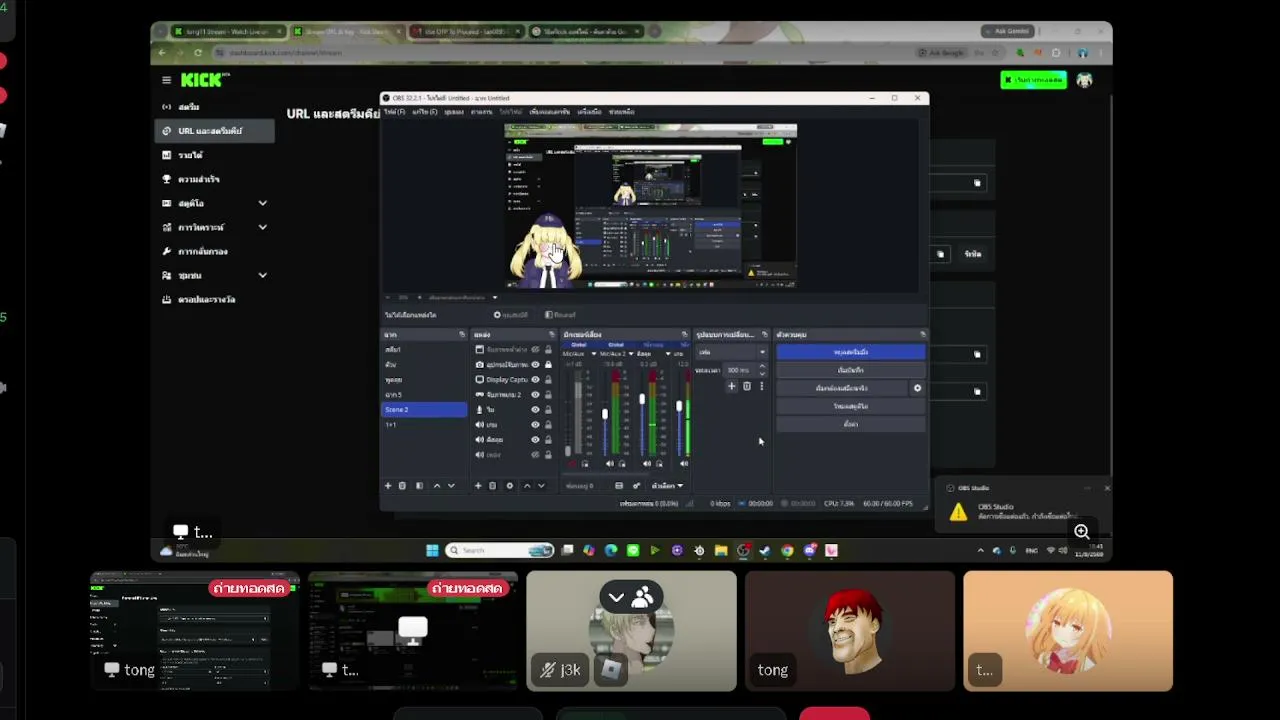This screenshot has height=720, width=1280.
Task: Open source properties gear in Sources toolbar
Action: (x=509, y=486)
